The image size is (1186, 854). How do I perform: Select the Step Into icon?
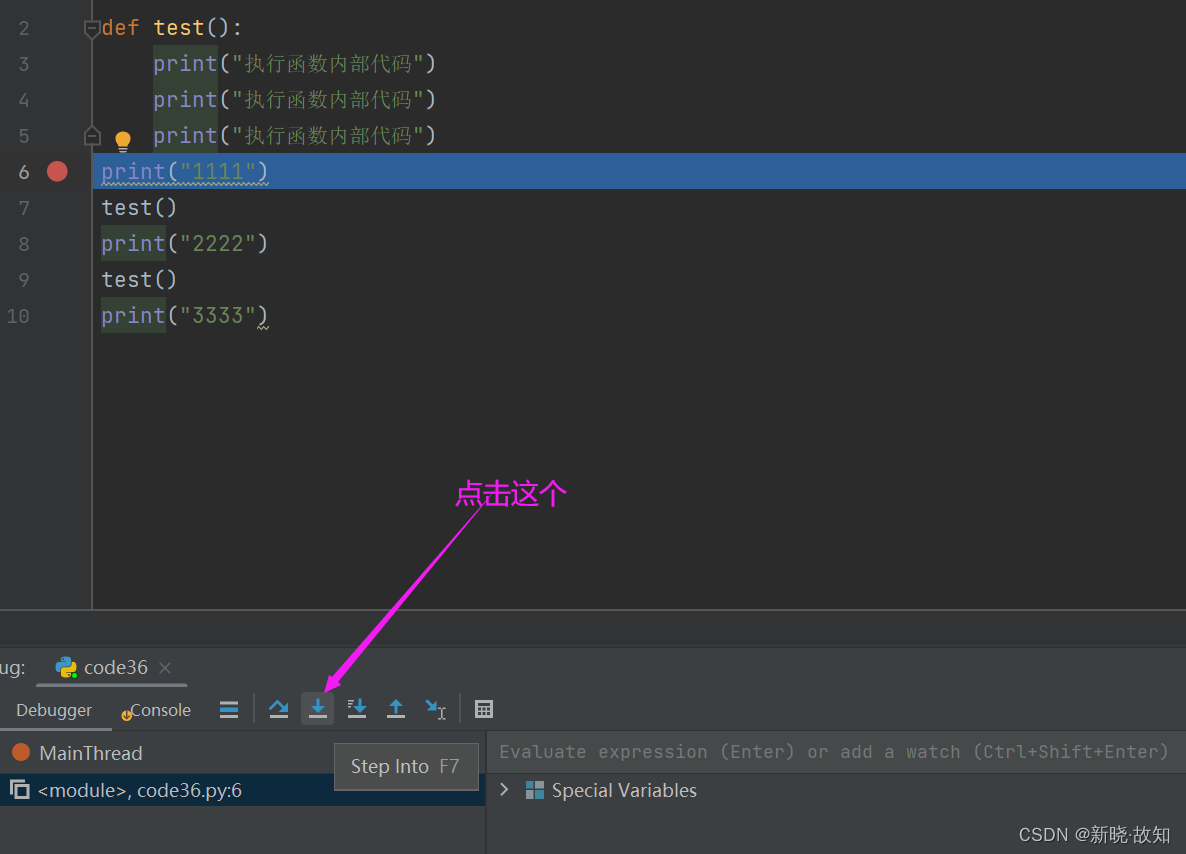[x=317, y=709]
